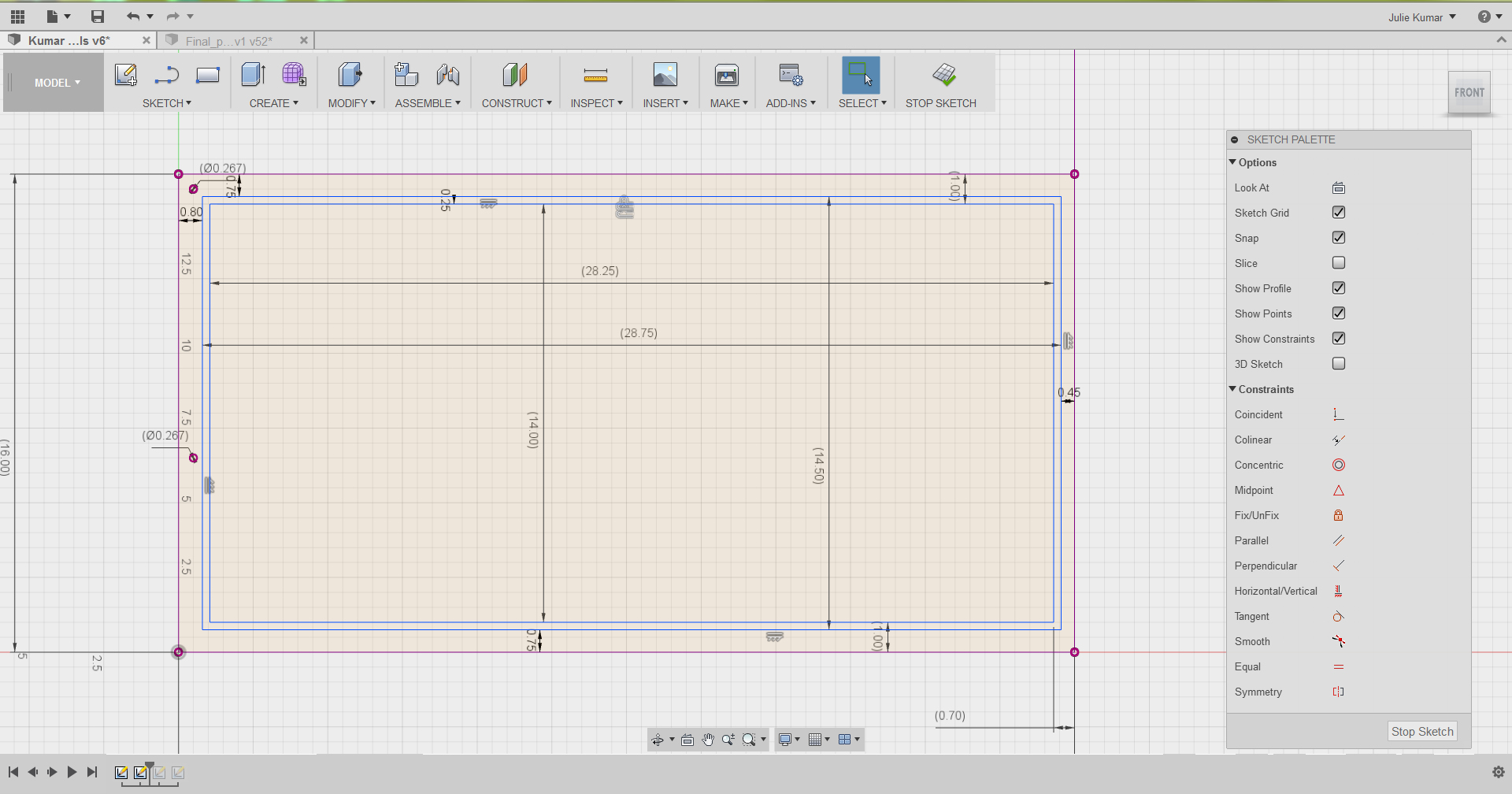Click the 3D Print make icon
The image size is (1512, 794).
point(727,75)
